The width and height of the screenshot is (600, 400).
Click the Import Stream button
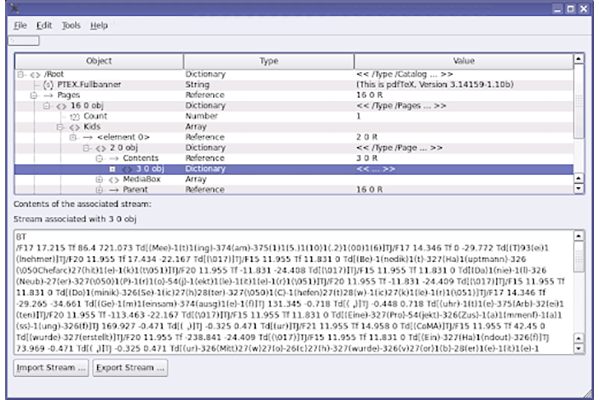pyautogui.click(x=50, y=368)
